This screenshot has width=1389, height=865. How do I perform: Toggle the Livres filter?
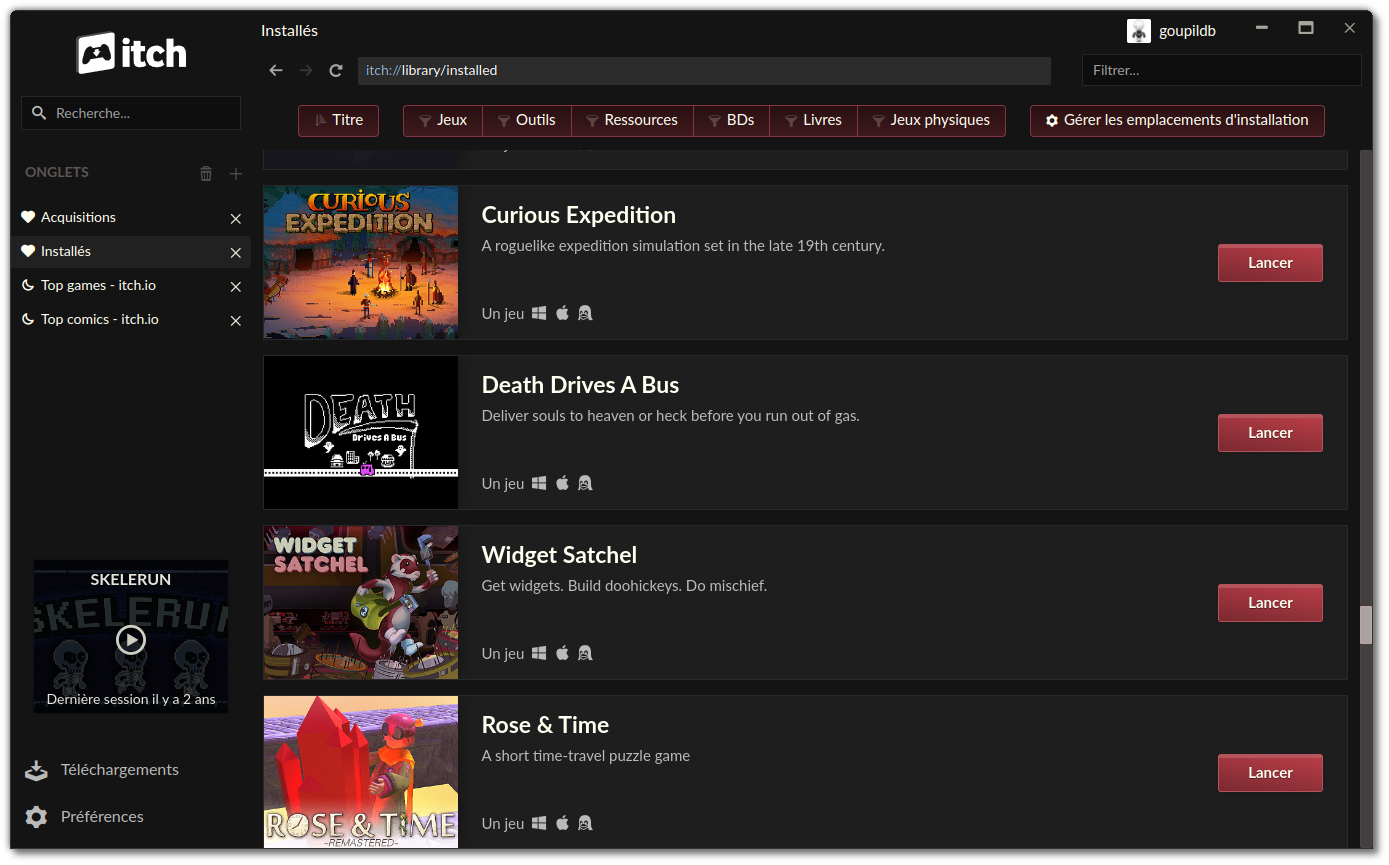click(813, 120)
